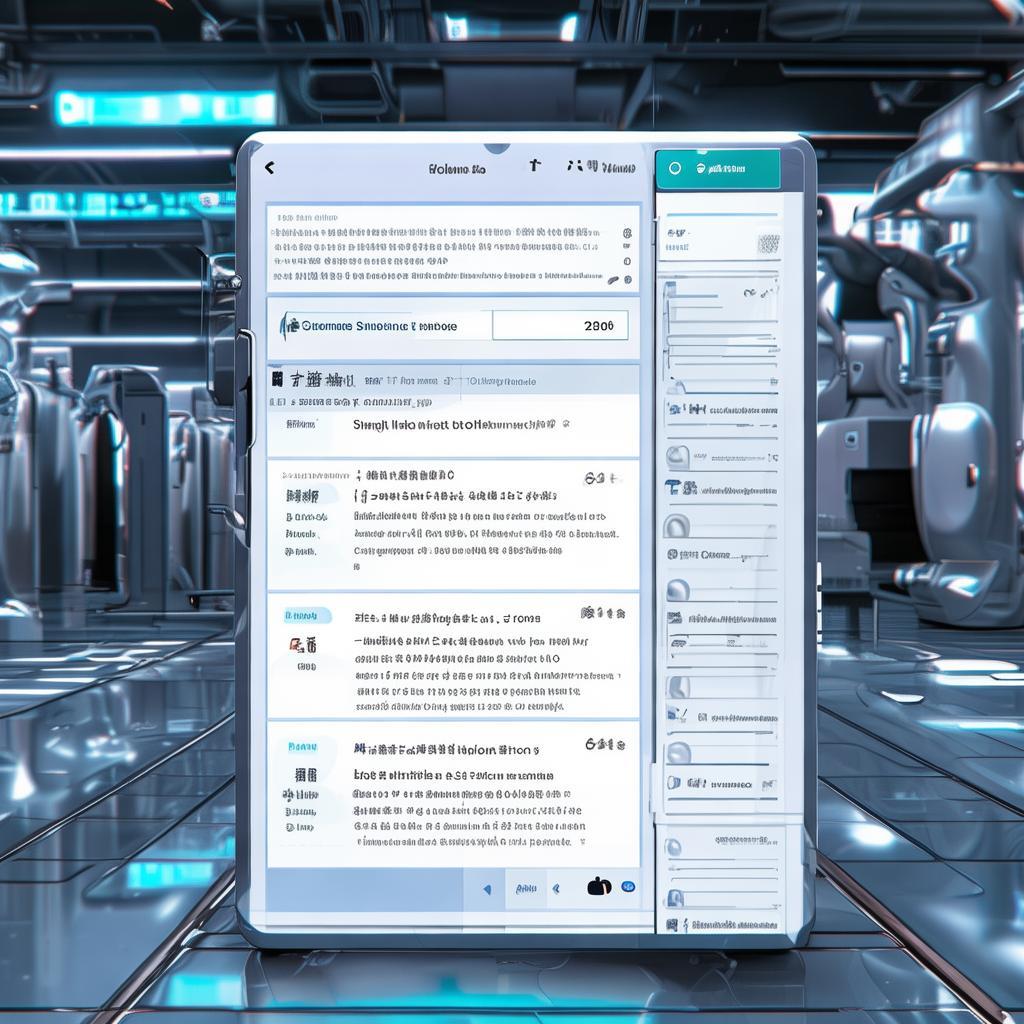Focus the input field showing 2806
The image size is (1024, 1024).
pos(560,325)
